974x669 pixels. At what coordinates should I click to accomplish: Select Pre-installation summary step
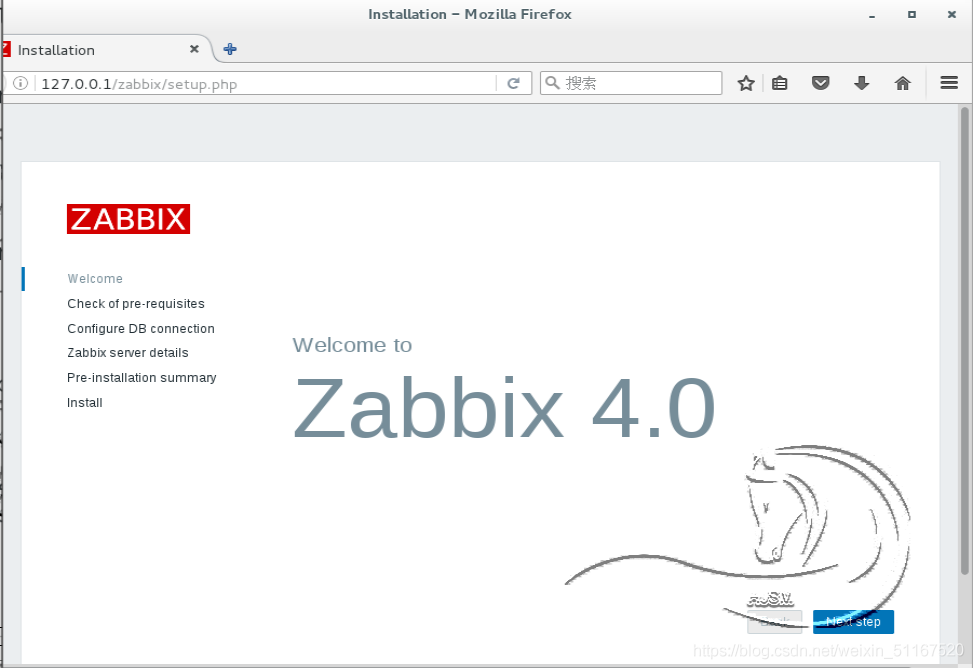142,378
